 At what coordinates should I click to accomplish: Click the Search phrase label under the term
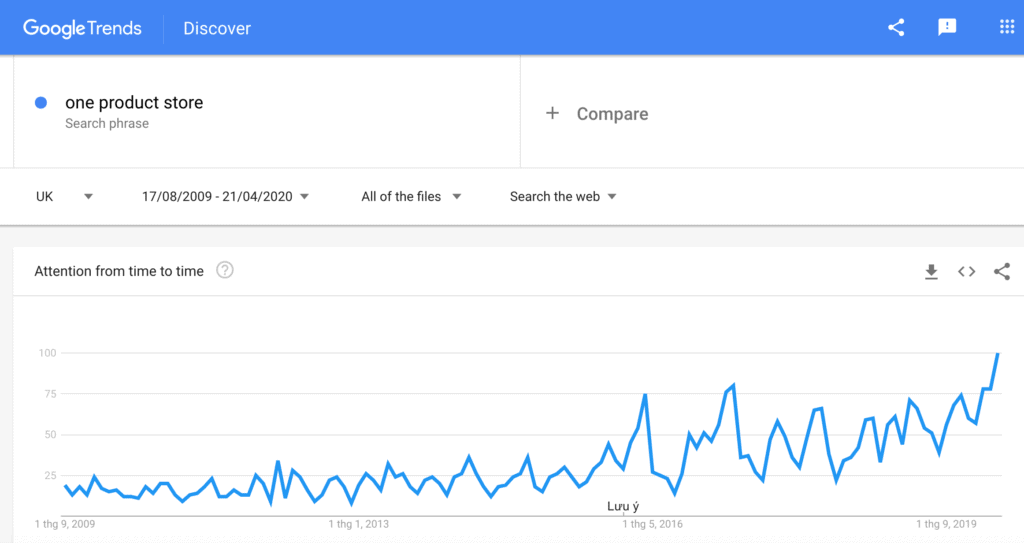pos(107,123)
